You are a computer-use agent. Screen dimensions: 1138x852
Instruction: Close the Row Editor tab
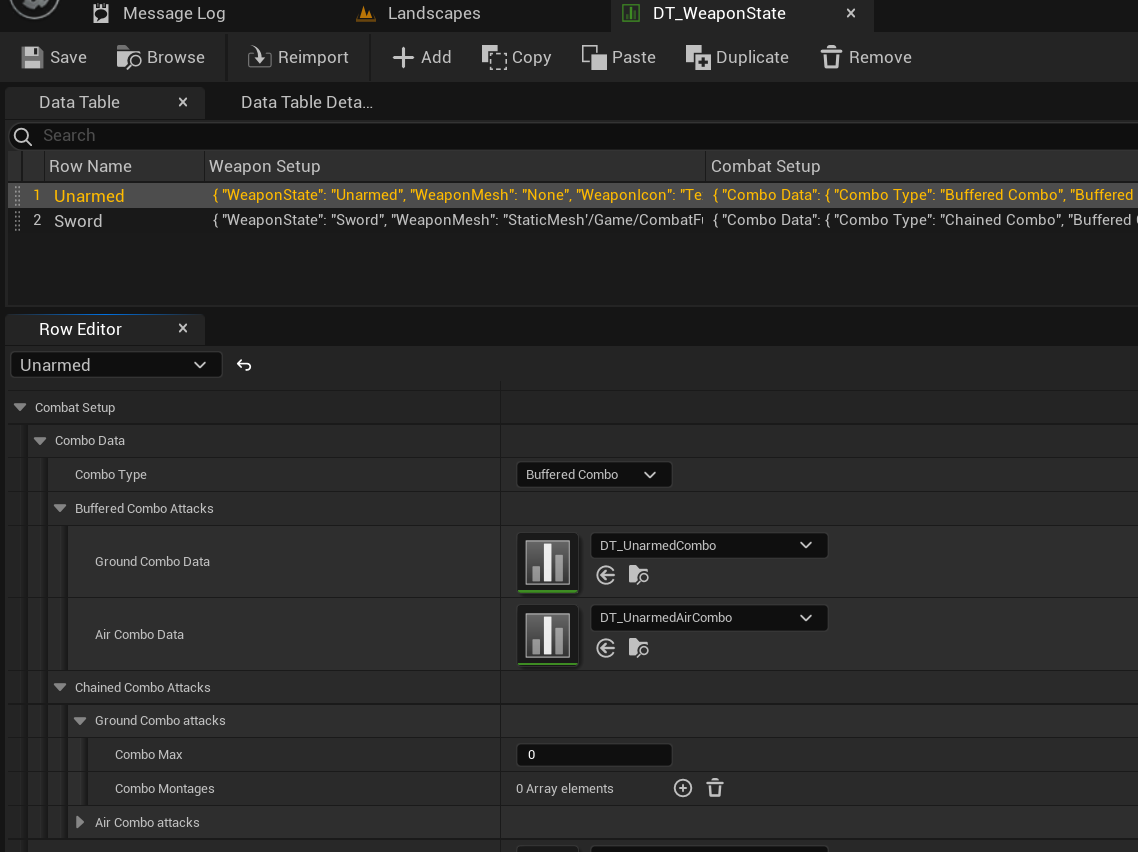[x=183, y=329]
